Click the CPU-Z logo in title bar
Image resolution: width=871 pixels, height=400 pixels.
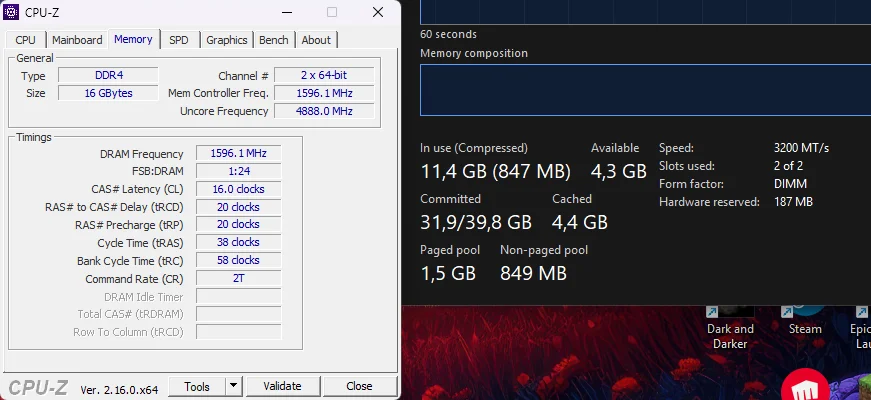13,12
